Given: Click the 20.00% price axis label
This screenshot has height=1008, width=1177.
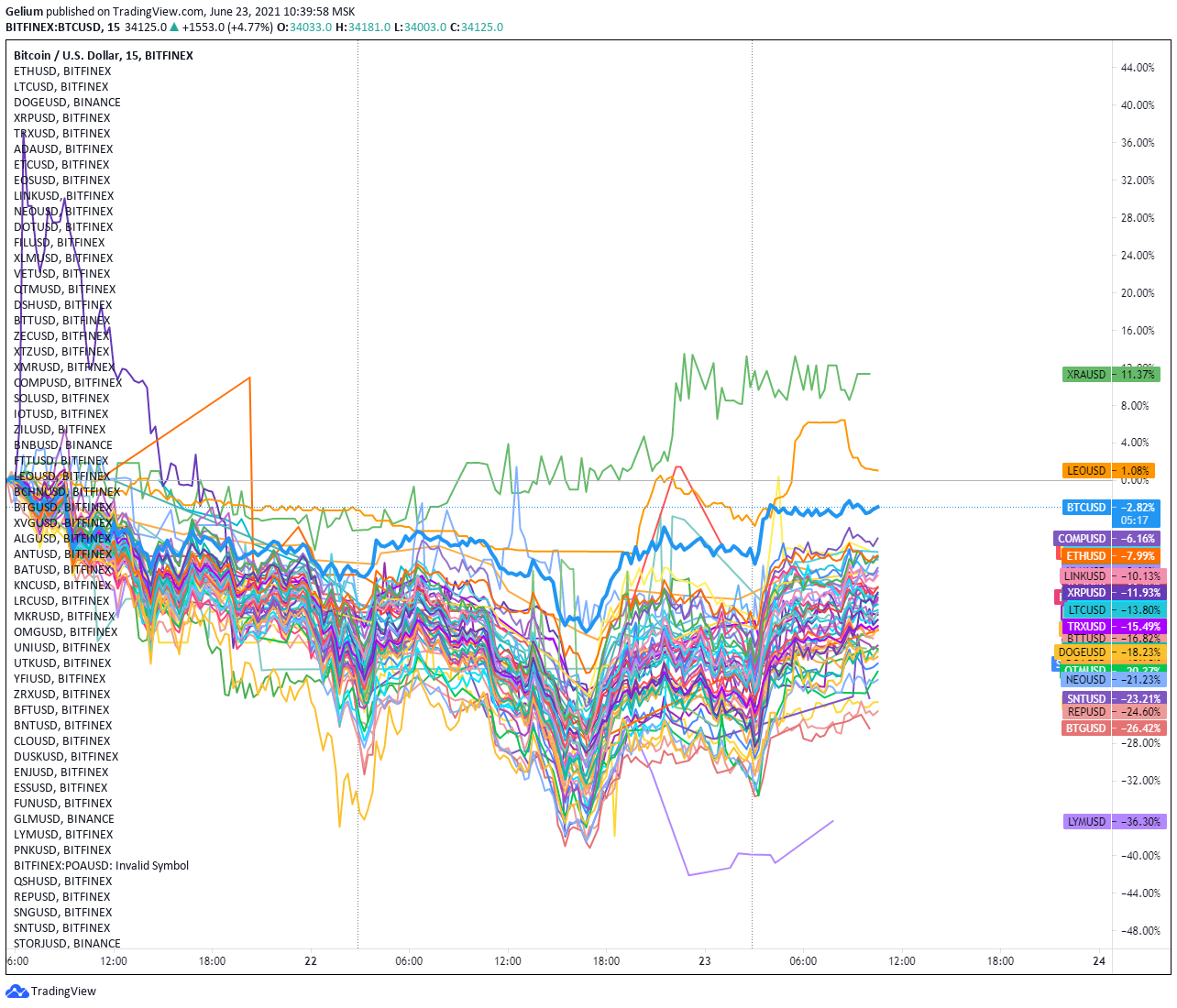Looking at the screenshot, I should [x=1138, y=292].
